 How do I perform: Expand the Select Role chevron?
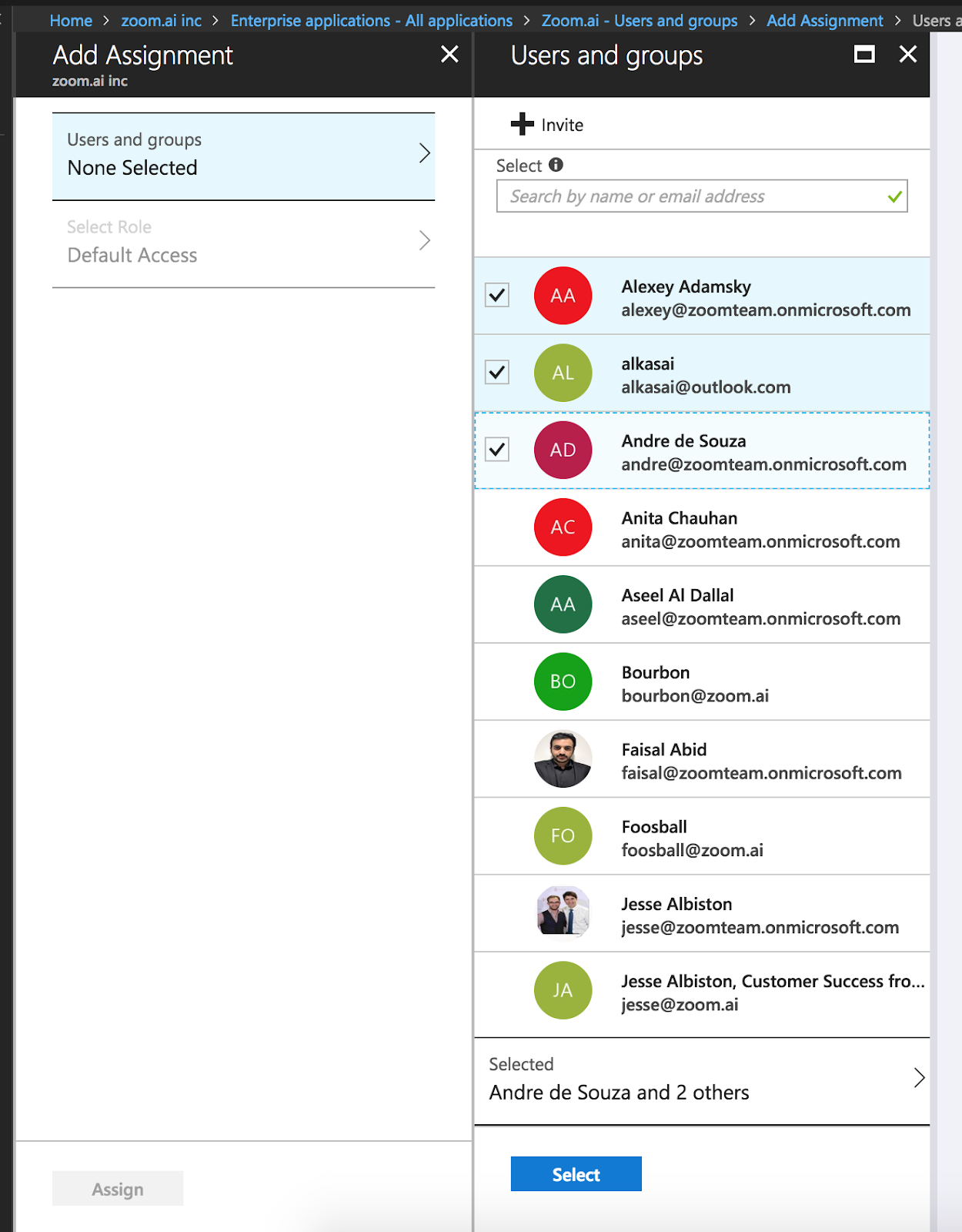[424, 240]
